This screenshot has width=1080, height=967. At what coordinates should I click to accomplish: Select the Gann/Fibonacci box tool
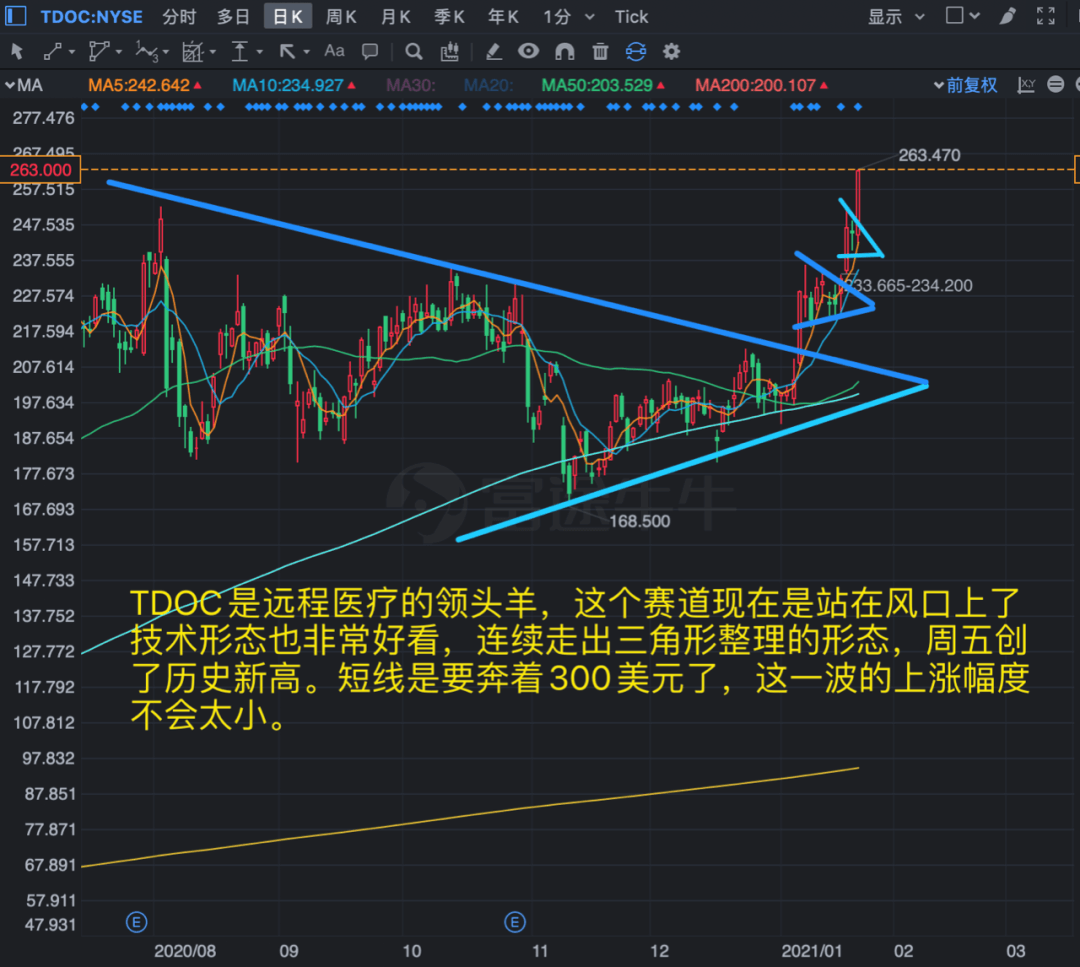[x=192, y=52]
